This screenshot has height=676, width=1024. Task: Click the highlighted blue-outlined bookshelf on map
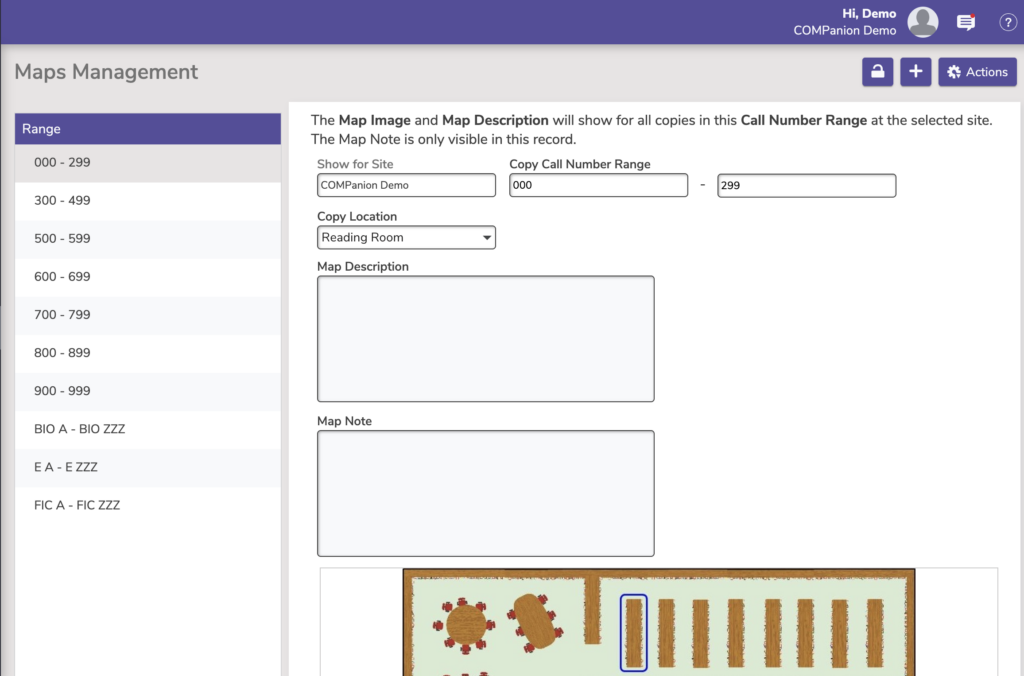[633, 632]
